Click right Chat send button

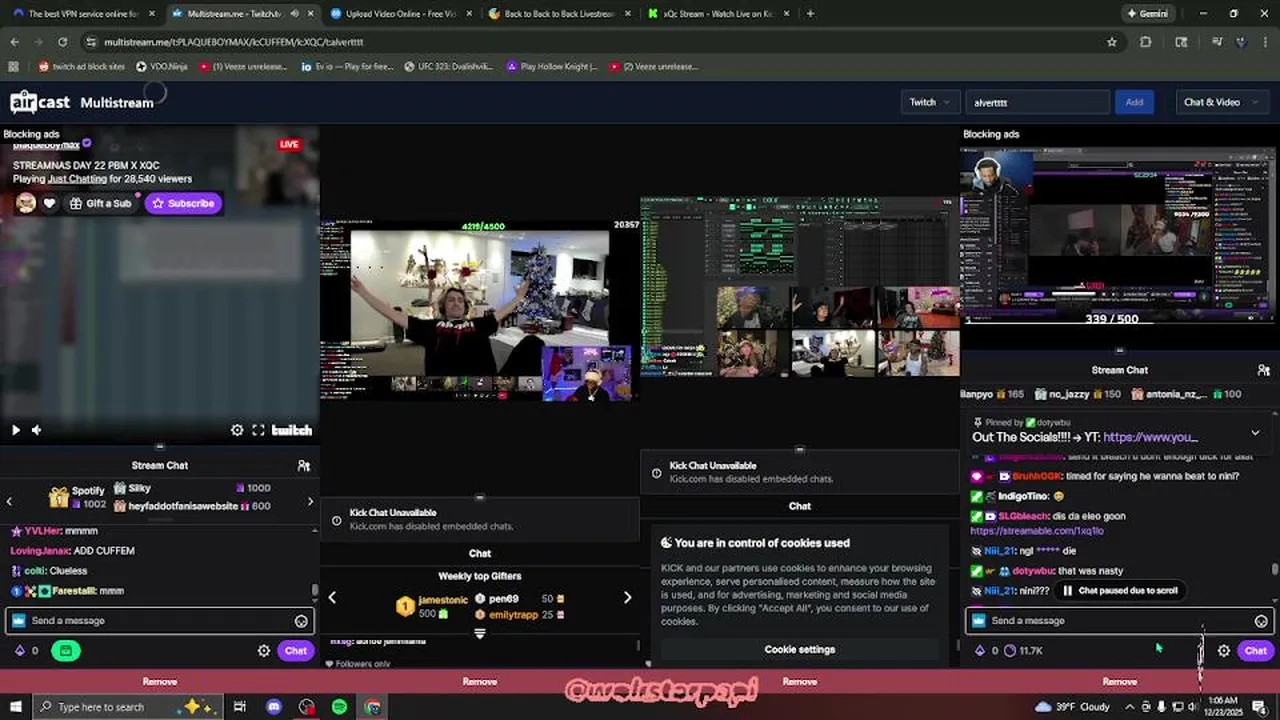1256,650
